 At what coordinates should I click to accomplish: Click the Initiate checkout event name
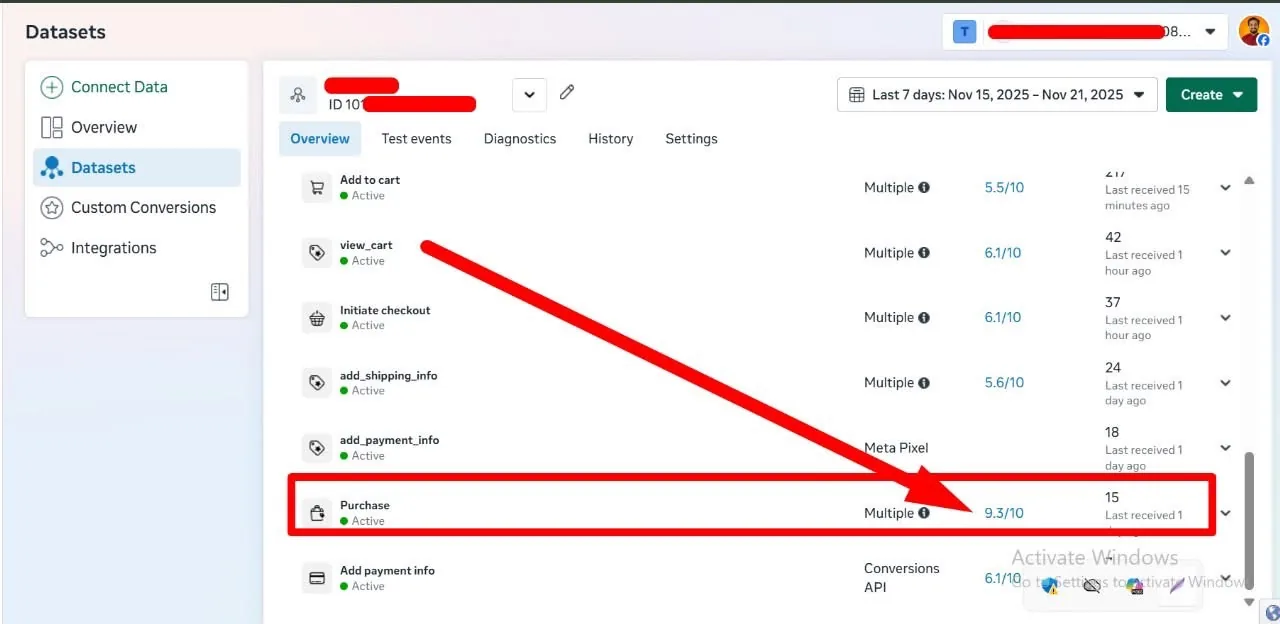(x=385, y=310)
